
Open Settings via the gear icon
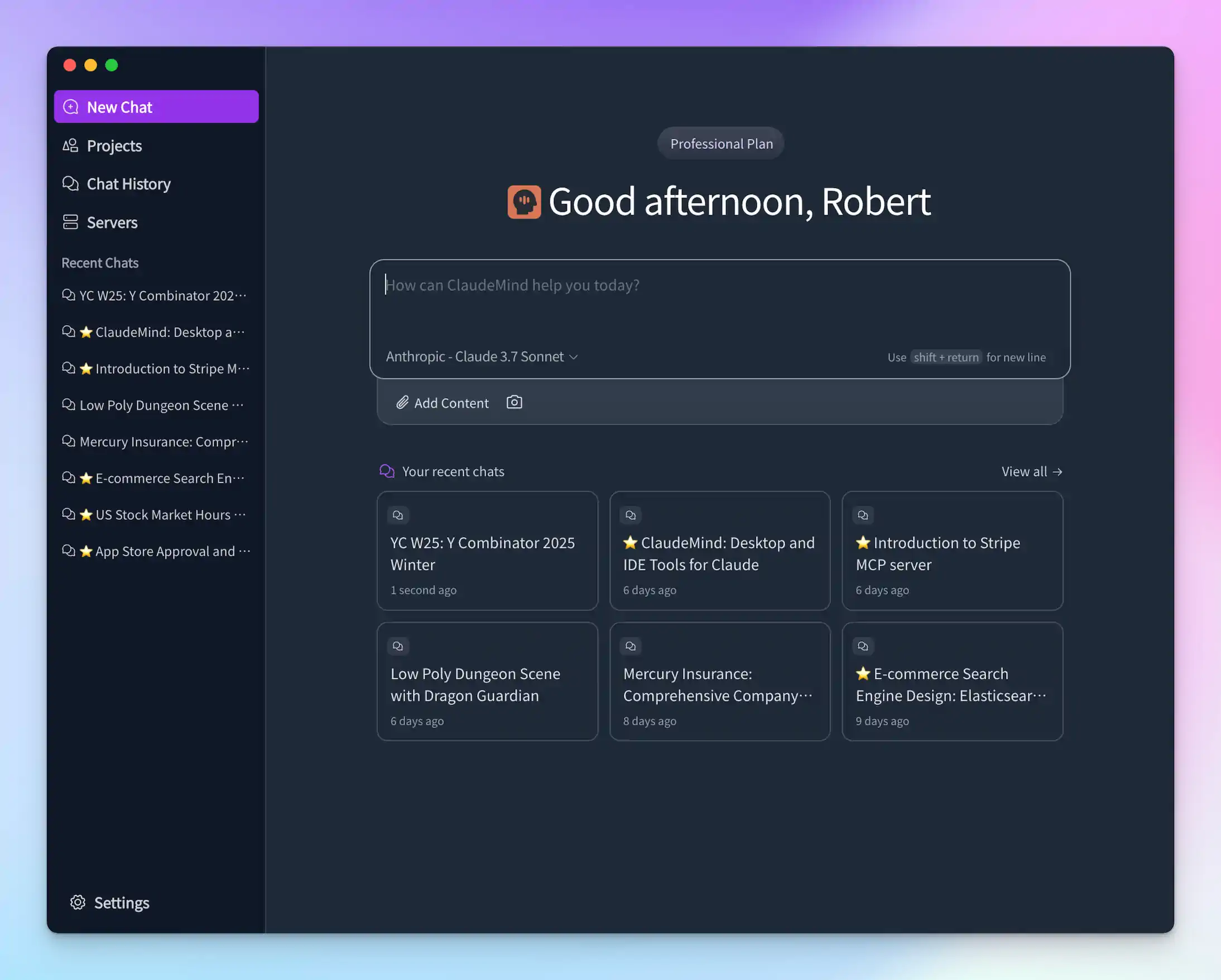click(77, 902)
